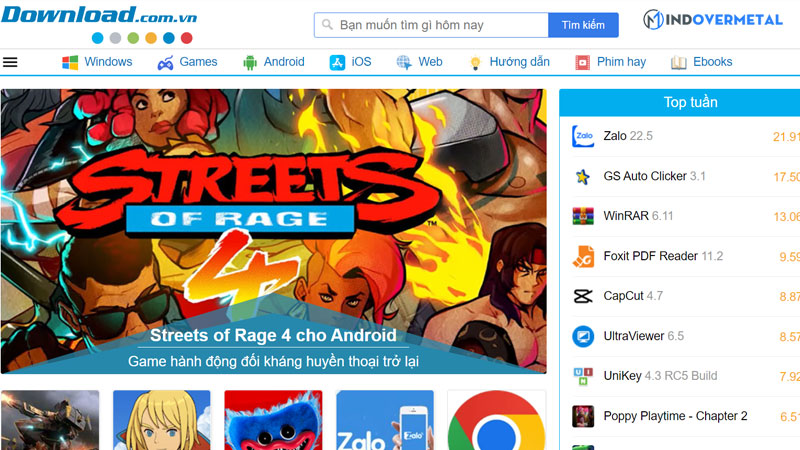Click the UniKey icon in the list
Image resolution: width=800 pixels, height=450 pixels.
pos(583,376)
